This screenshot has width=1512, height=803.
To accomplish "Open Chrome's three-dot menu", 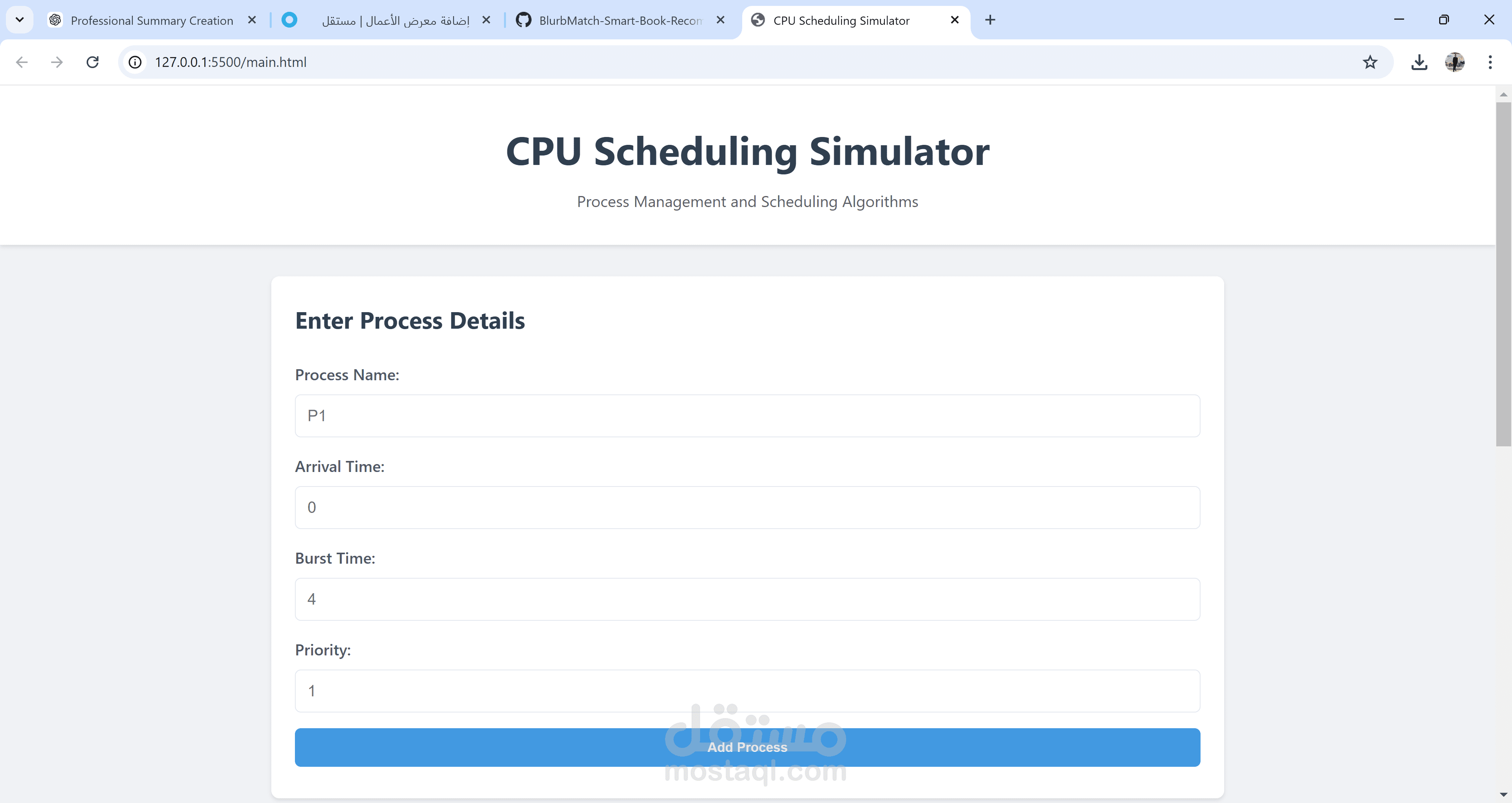I will [1490, 62].
